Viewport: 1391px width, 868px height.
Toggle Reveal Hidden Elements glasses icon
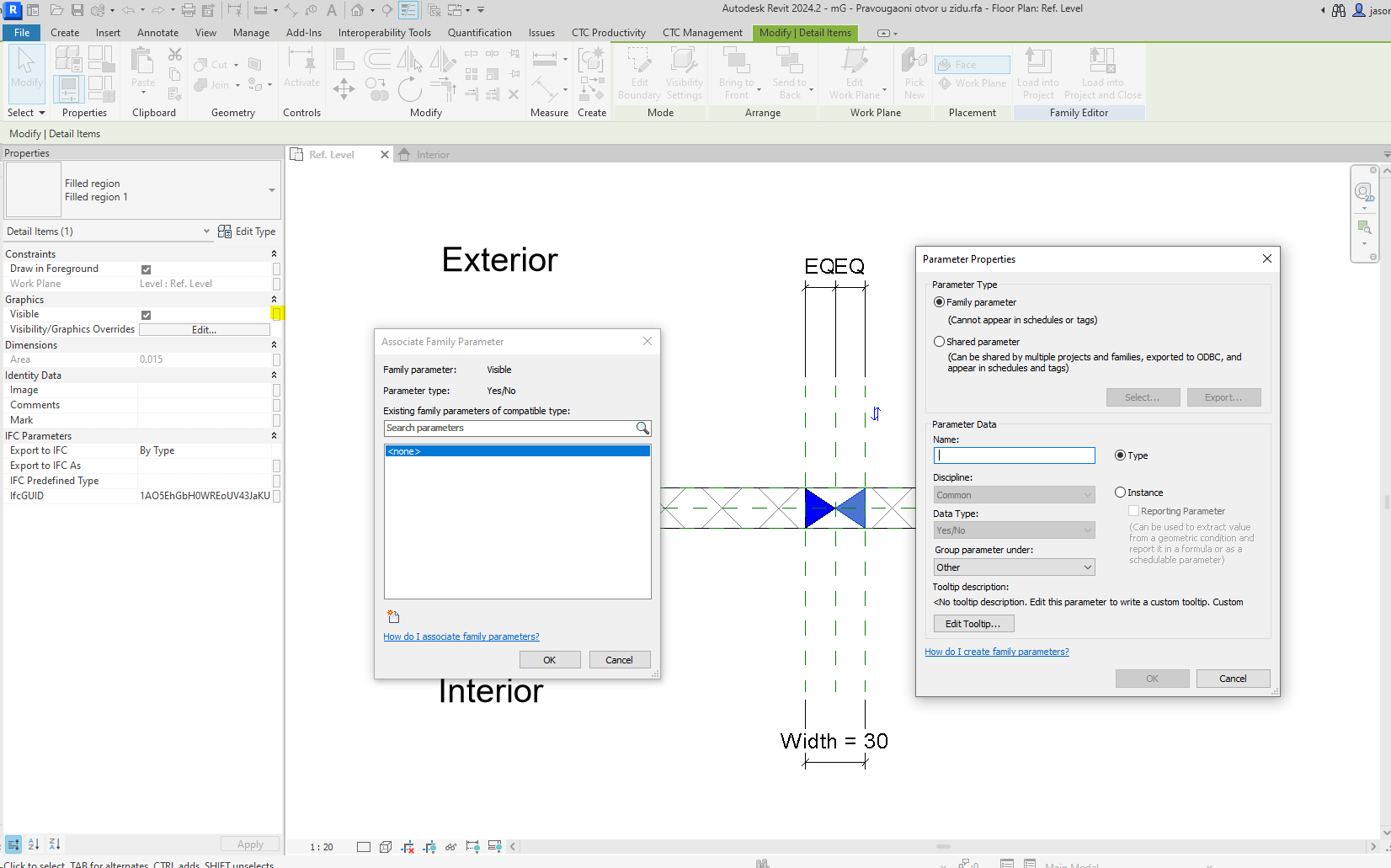coord(451,847)
